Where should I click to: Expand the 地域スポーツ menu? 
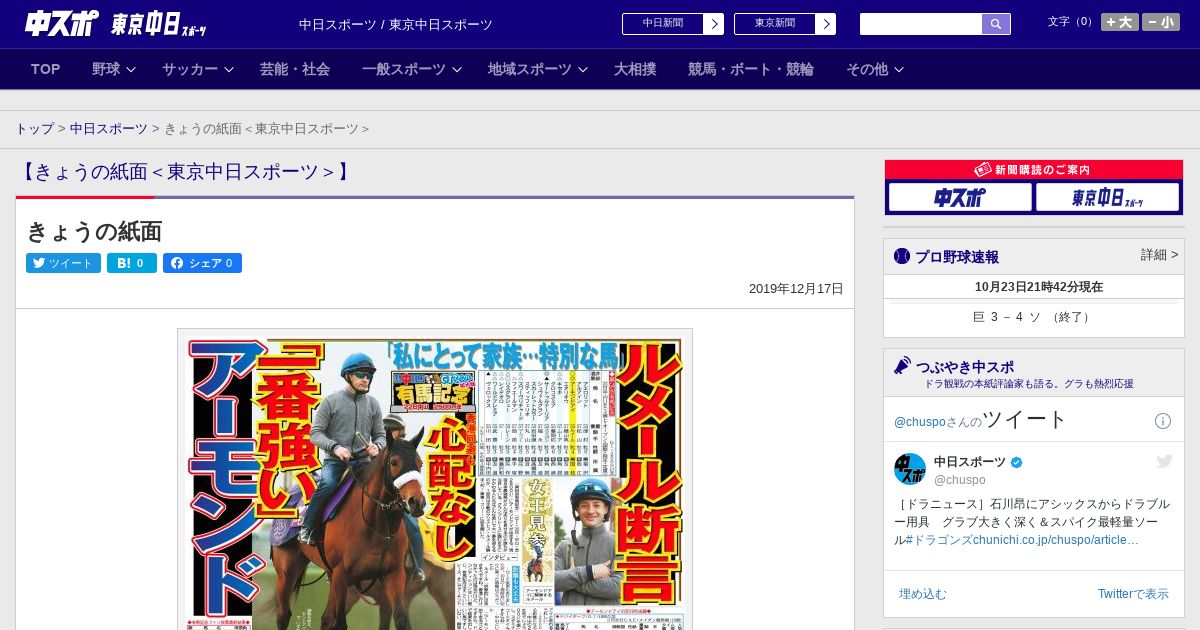537,69
